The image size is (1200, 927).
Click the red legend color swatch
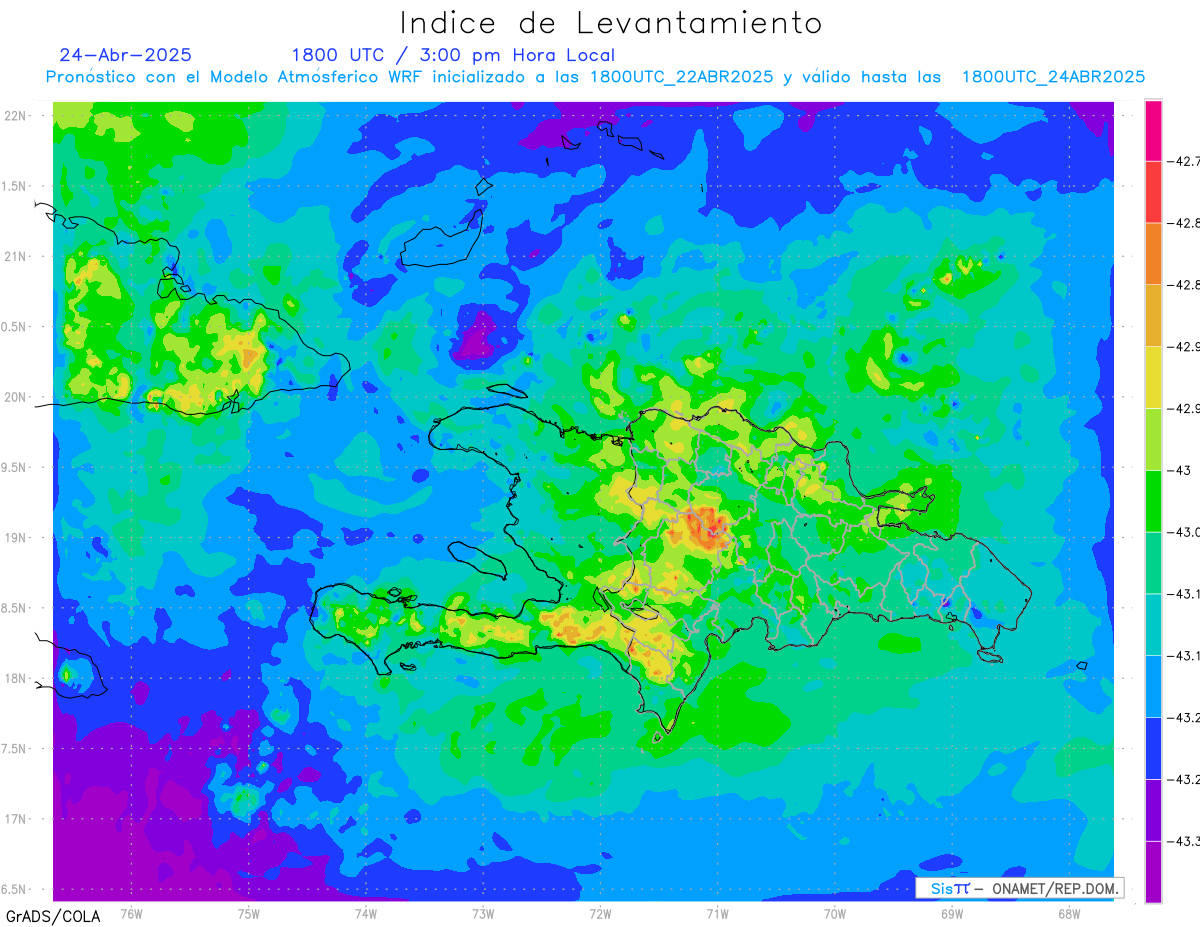point(1153,192)
